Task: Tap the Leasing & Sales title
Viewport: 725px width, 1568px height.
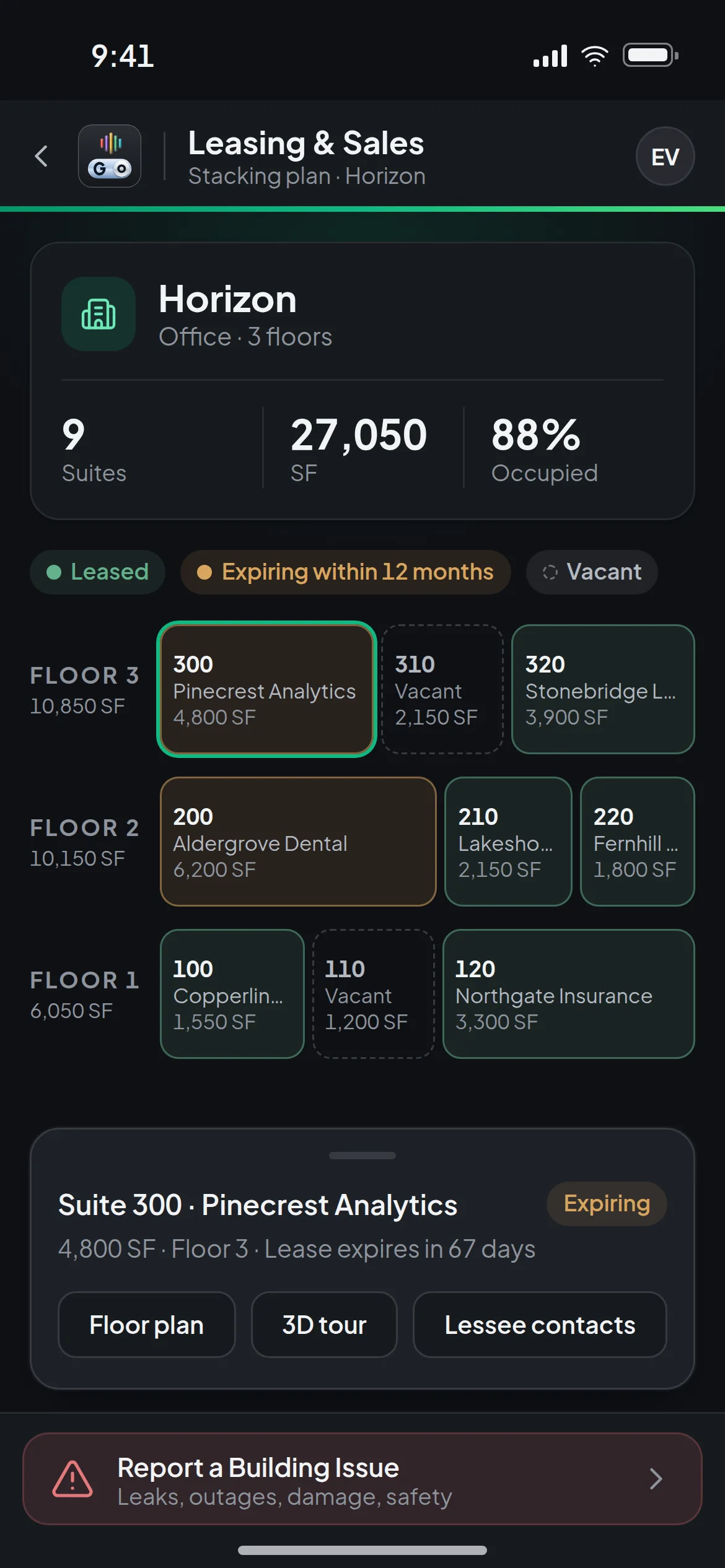Action: click(x=306, y=143)
